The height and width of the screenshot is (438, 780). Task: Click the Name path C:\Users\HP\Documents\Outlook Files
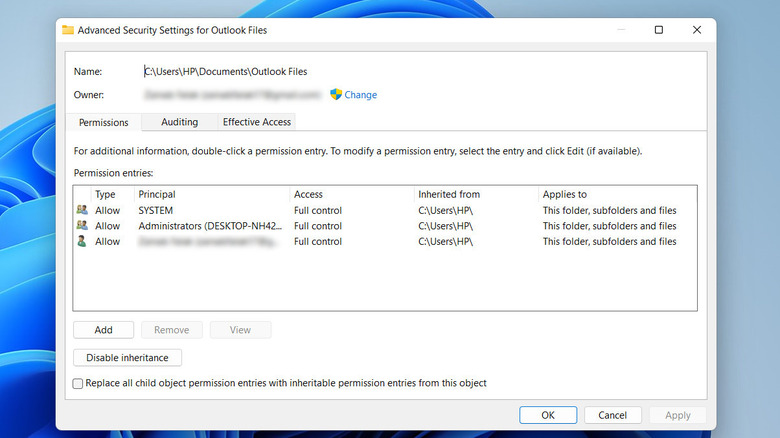225,71
